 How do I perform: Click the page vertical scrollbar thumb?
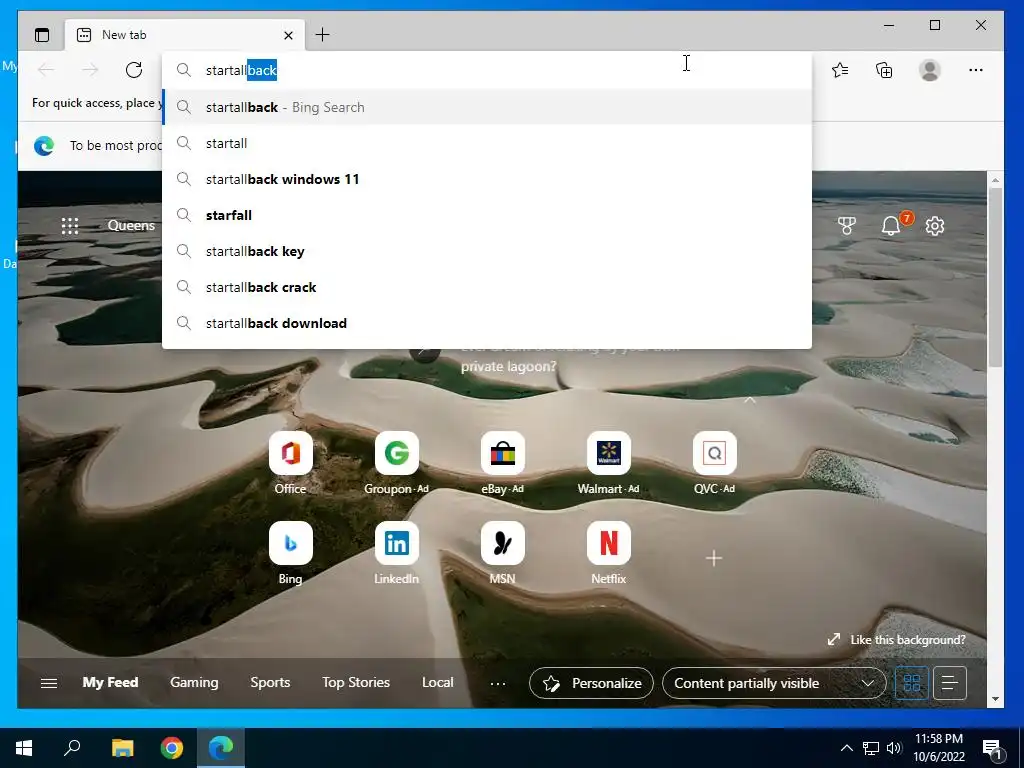(x=995, y=277)
